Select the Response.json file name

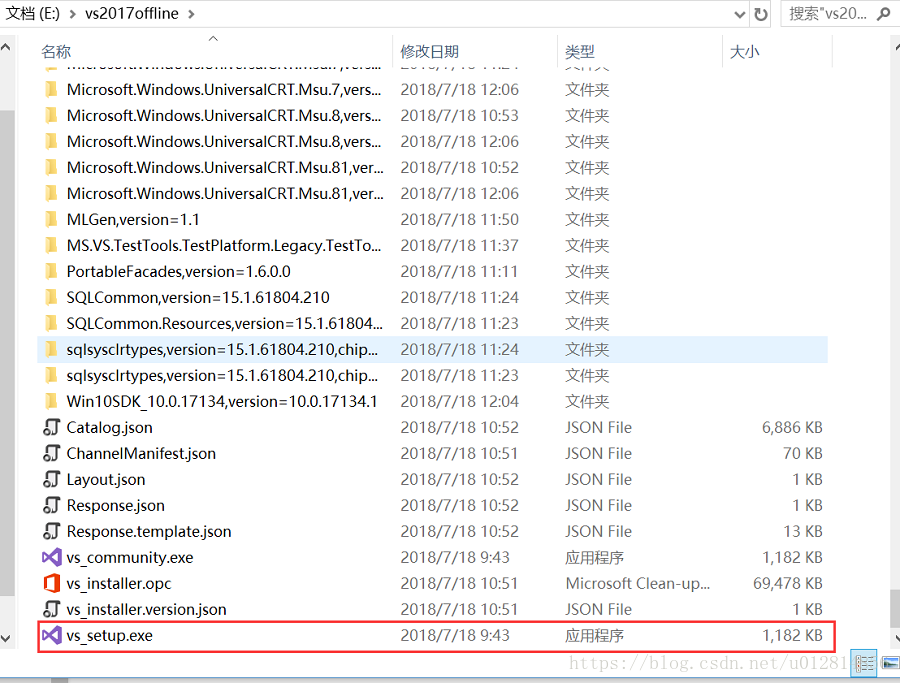tap(115, 505)
